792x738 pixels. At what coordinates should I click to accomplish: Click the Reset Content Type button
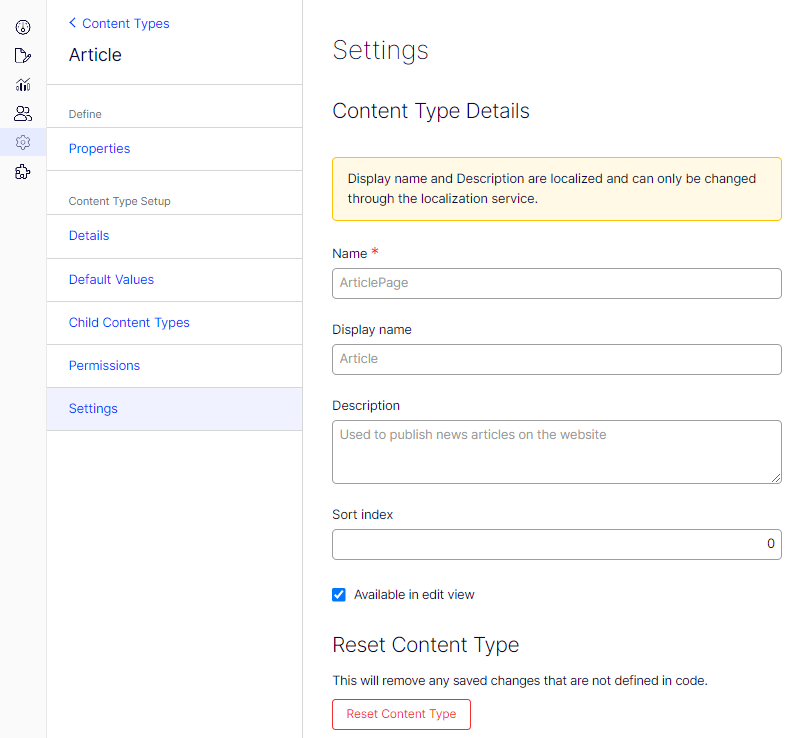tap(401, 714)
